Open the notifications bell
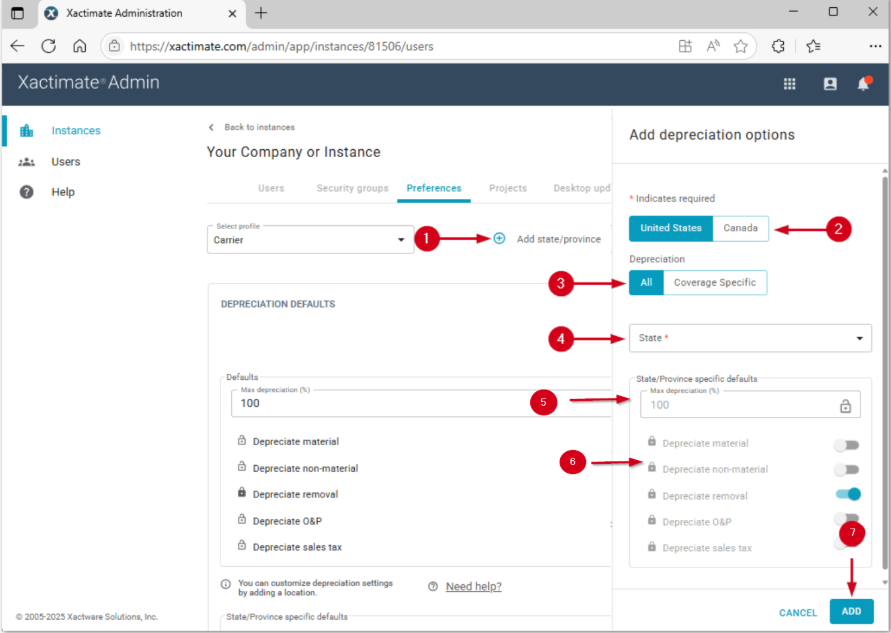Image resolution: width=891 pixels, height=633 pixels. pyautogui.click(x=863, y=84)
